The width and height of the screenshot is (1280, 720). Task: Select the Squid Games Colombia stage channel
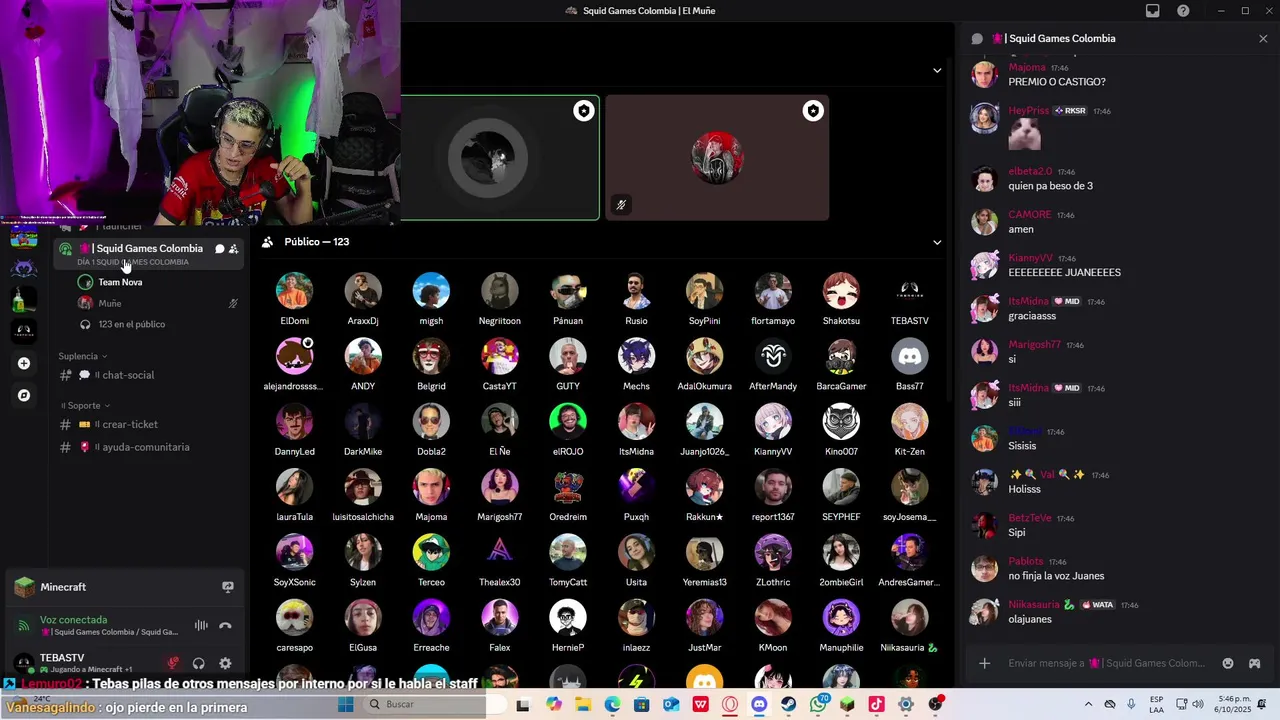tap(148, 254)
